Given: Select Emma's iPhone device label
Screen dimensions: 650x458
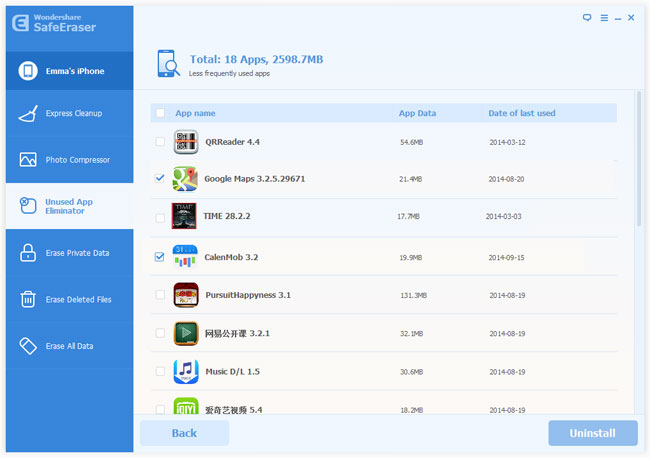Looking at the screenshot, I should [75, 71].
